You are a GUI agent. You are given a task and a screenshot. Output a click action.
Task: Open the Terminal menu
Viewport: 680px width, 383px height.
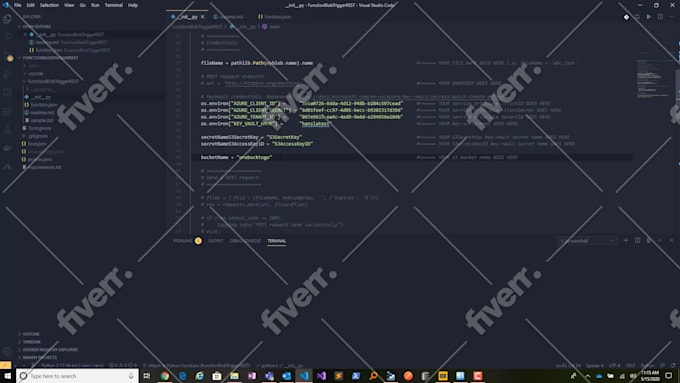114,5
